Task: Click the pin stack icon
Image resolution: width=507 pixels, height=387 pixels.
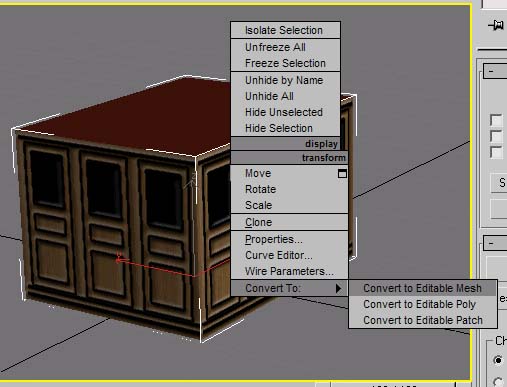Action: (496, 25)
